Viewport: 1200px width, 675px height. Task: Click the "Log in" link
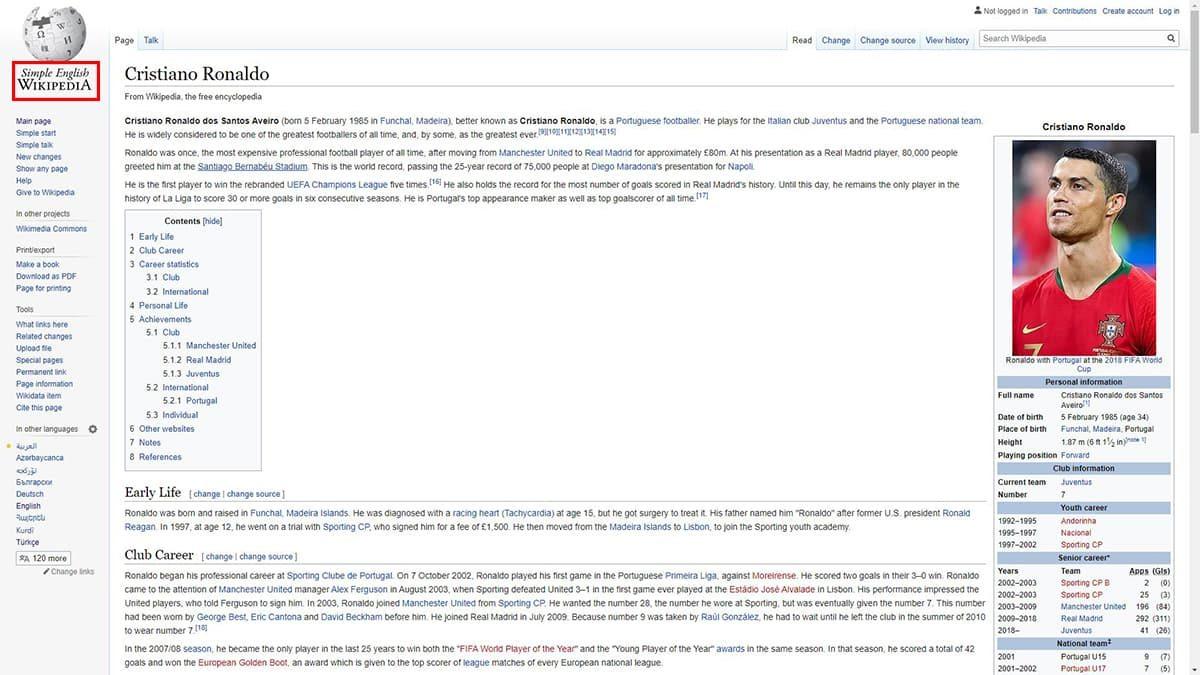pyautogui.click(x=1169, y=10)
